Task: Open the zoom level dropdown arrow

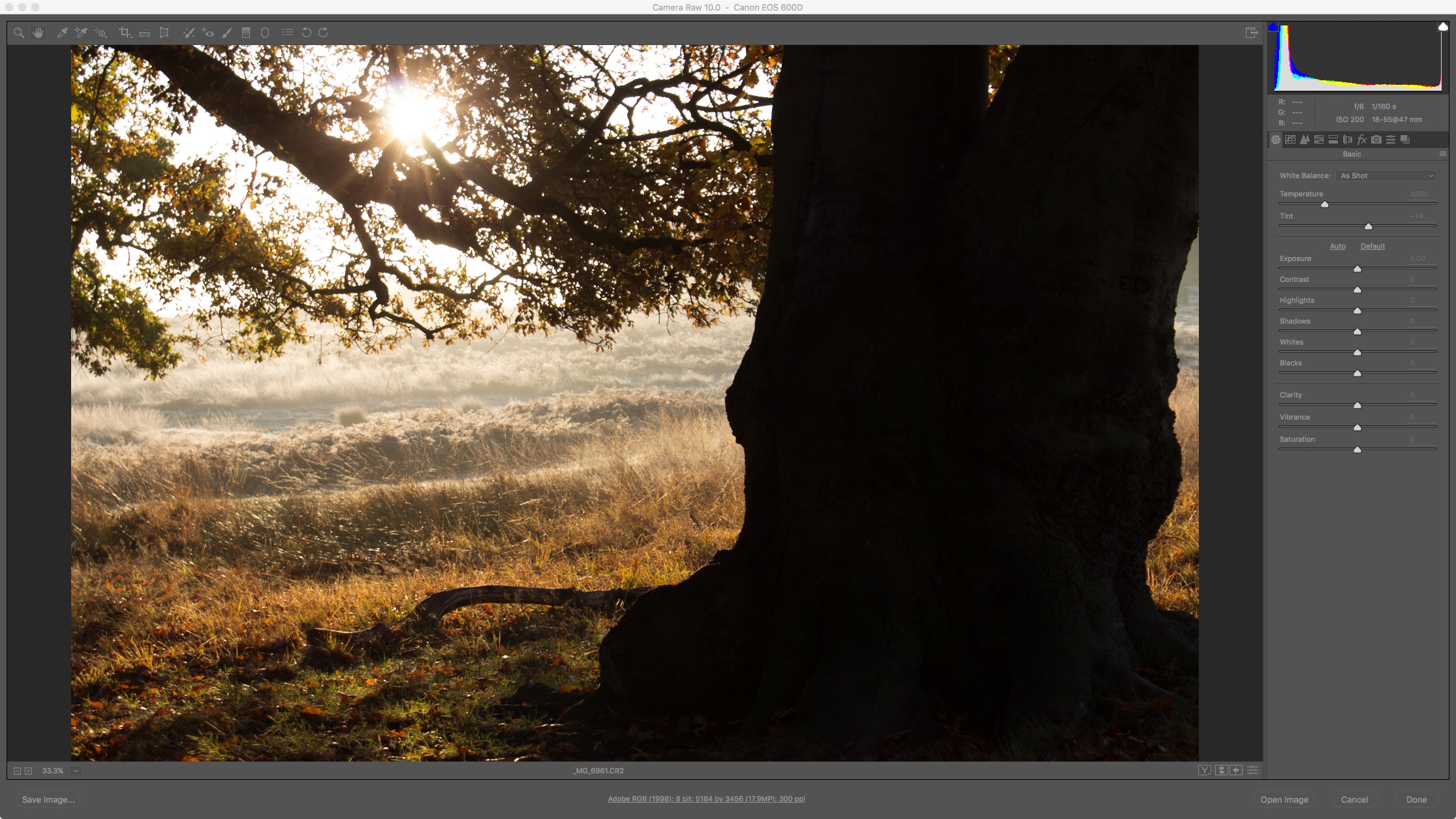Action: (x=76, y=771)
